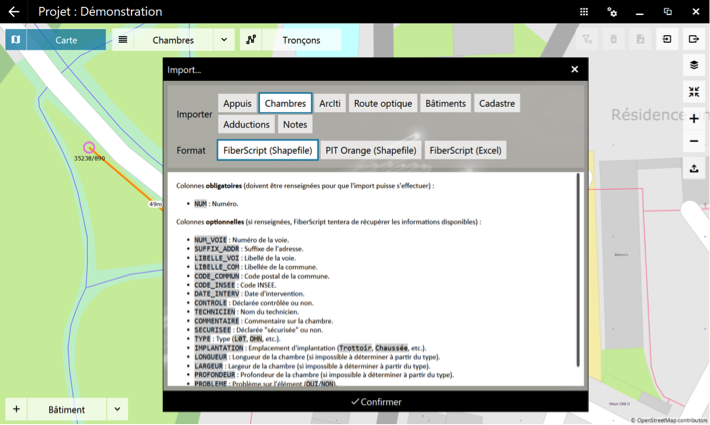The width and height of the screenshot is (710, 425).
Task: Click the export arrow icon in toolbar
Action: click(694, 39)
